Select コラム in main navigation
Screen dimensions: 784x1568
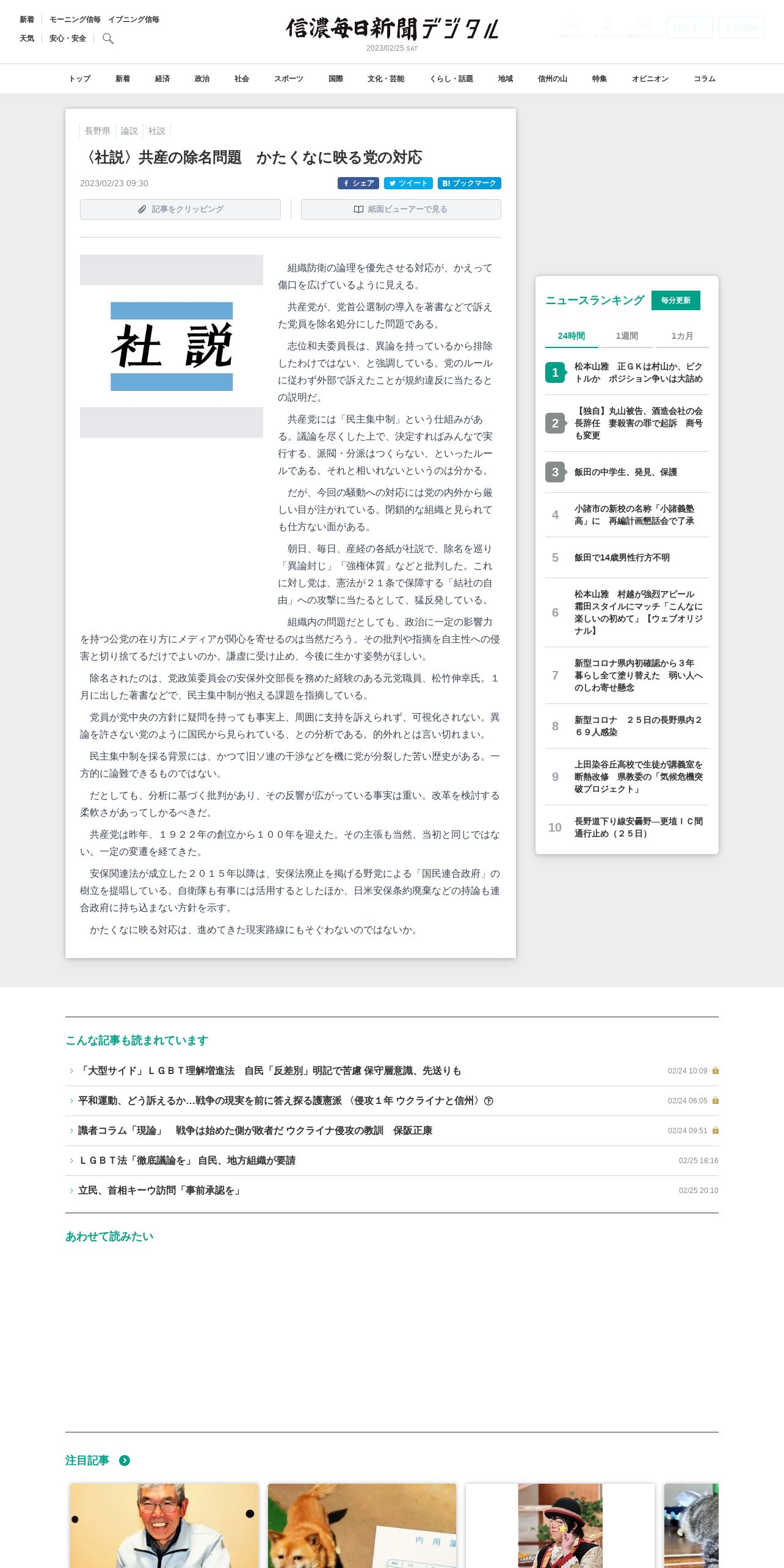(x=705, y=79)
